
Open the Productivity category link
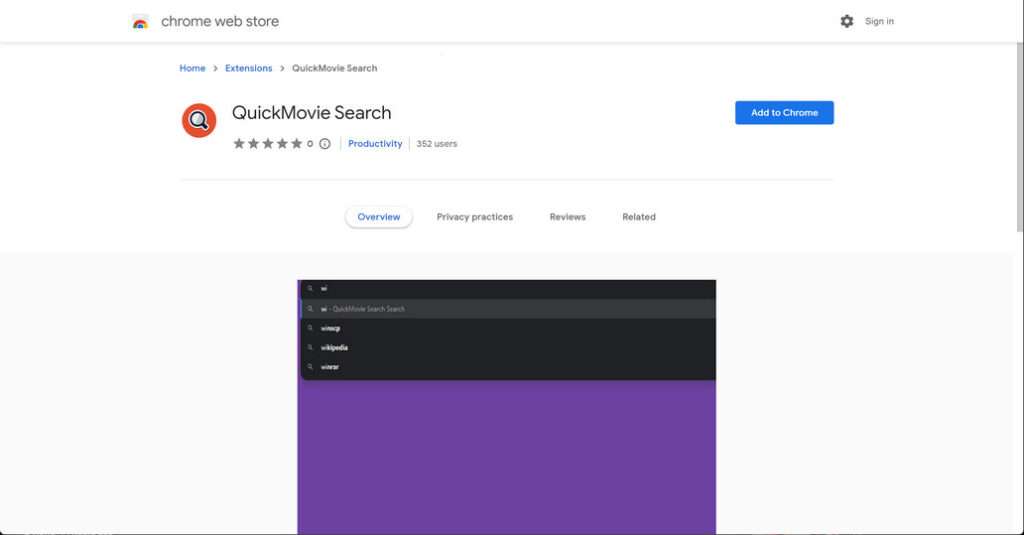[375, 144]
